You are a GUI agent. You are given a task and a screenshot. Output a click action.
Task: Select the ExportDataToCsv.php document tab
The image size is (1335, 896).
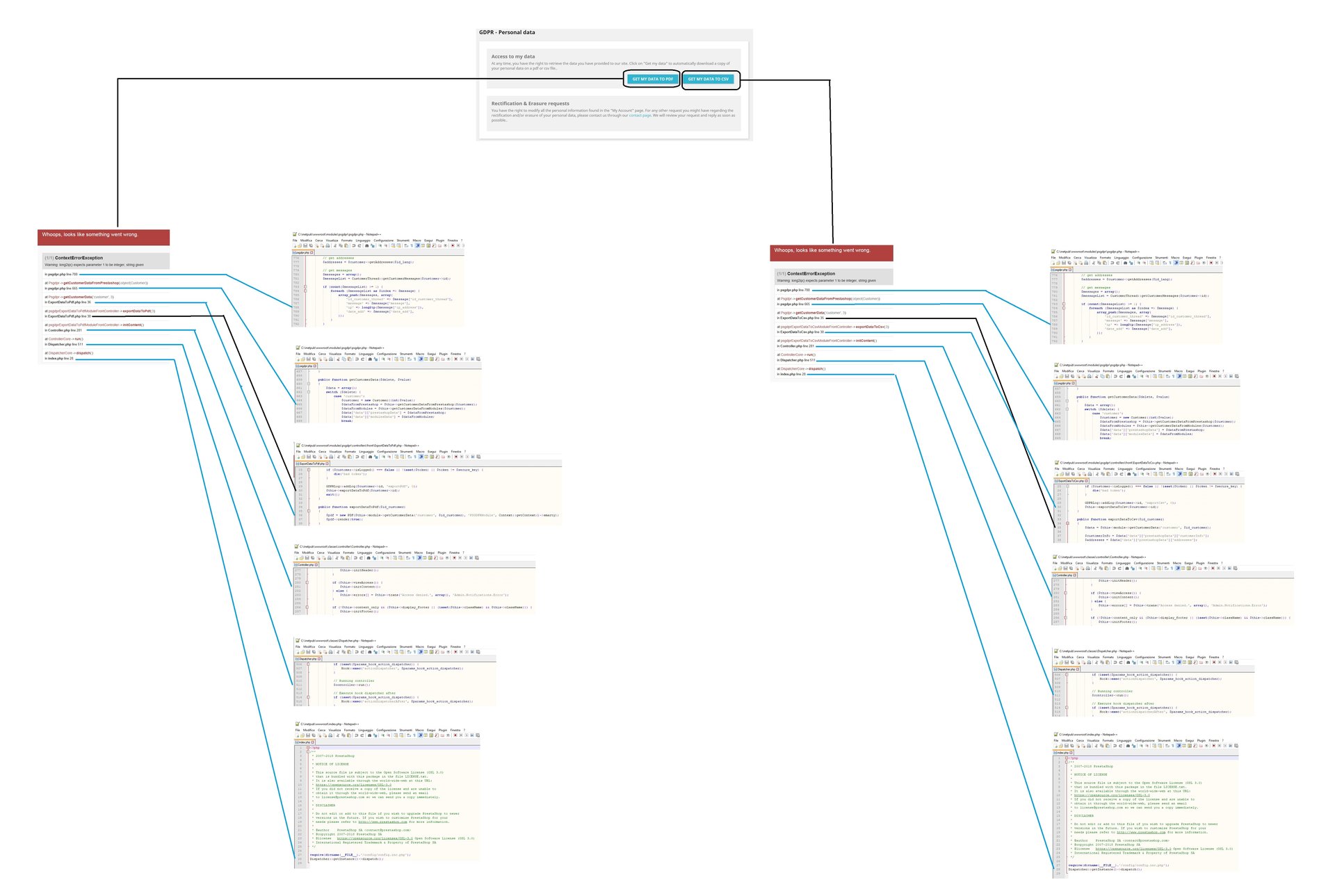click(x=1070, y=481)
